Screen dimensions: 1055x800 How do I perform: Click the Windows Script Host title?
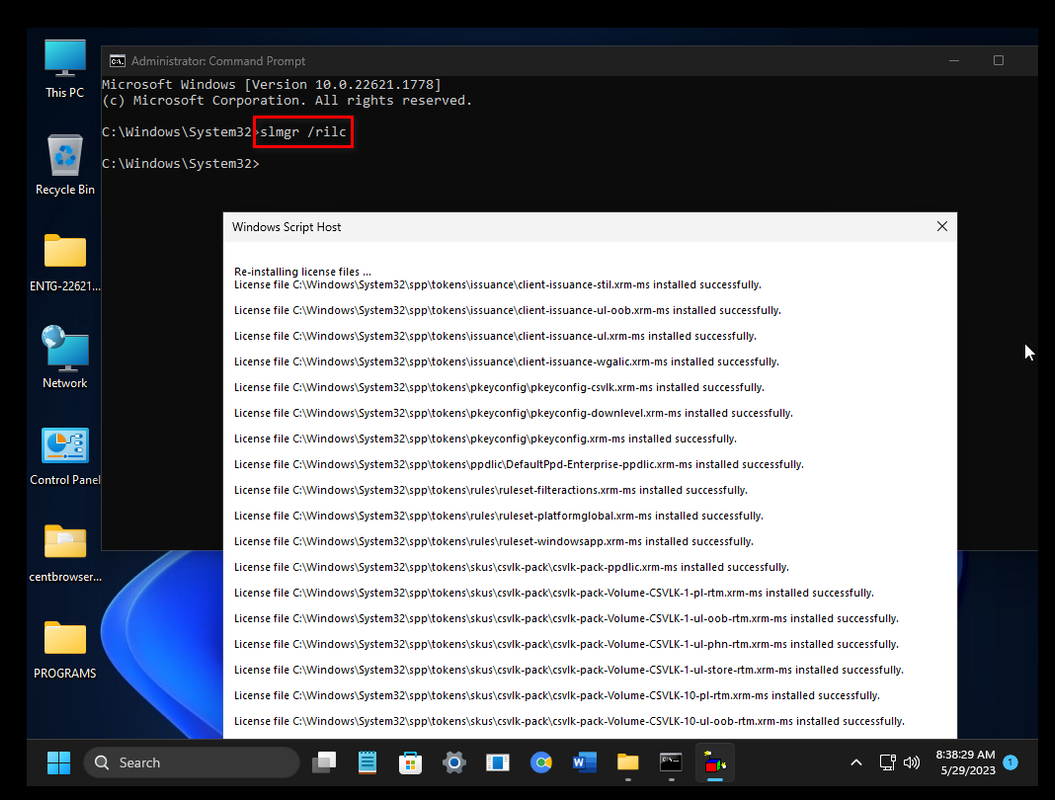287,227
